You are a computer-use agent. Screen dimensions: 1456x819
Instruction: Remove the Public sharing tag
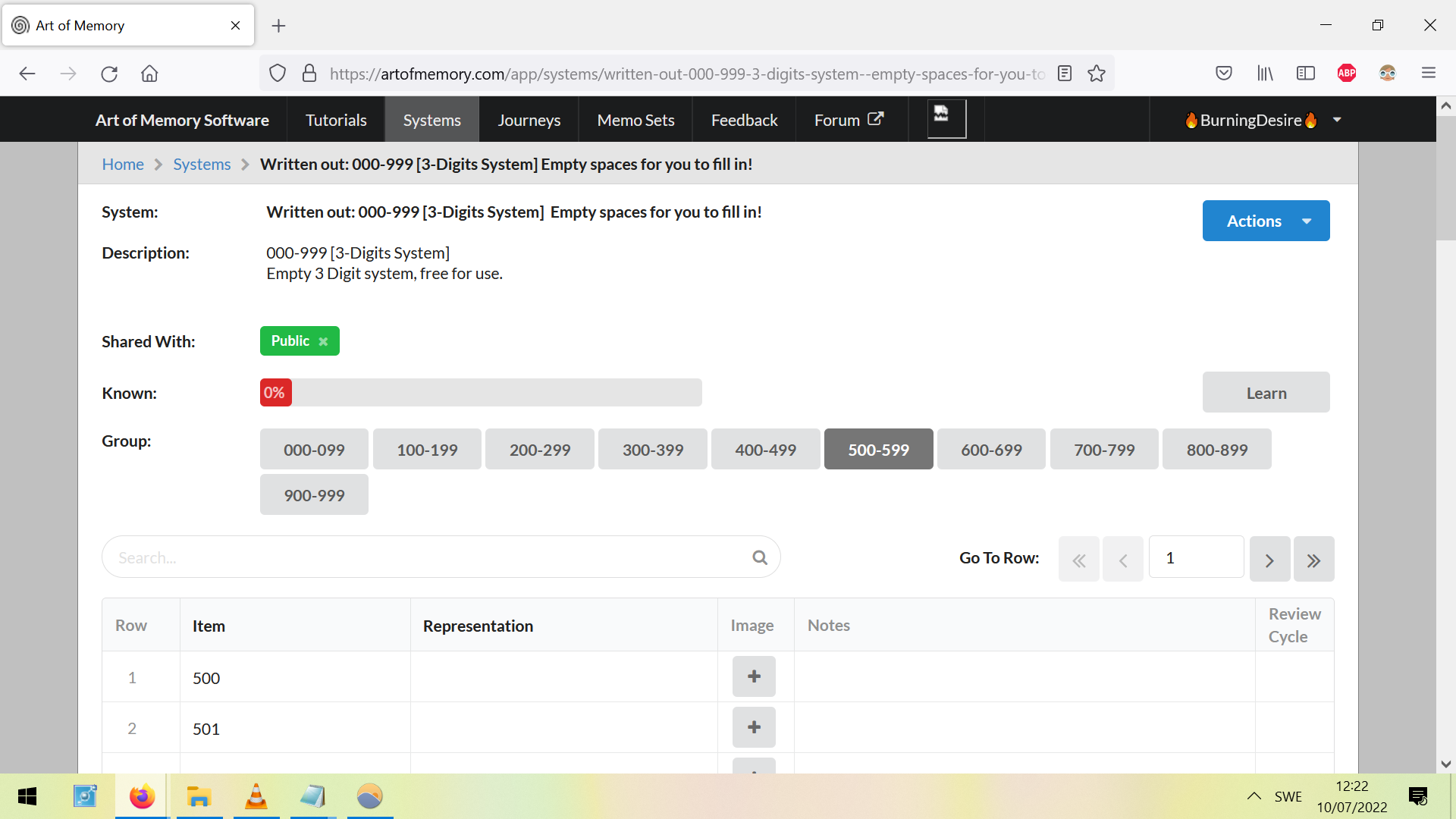click(323, 341)
